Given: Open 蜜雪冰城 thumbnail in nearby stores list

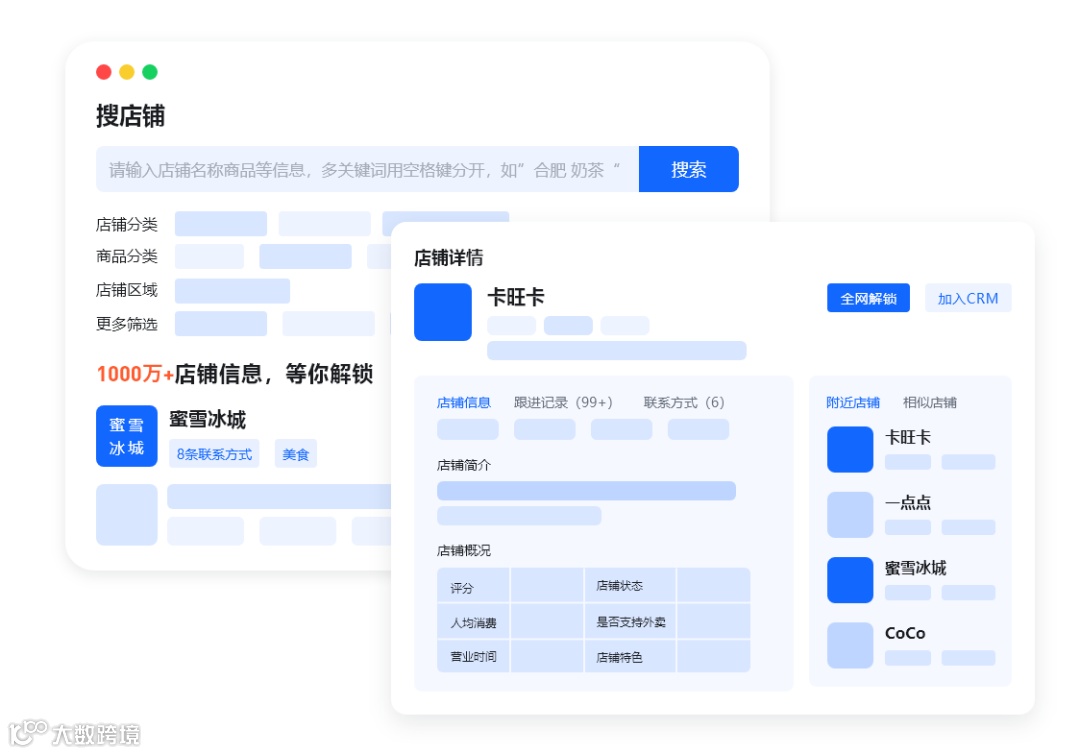Looking at the screenshot, I should point(850,580).
